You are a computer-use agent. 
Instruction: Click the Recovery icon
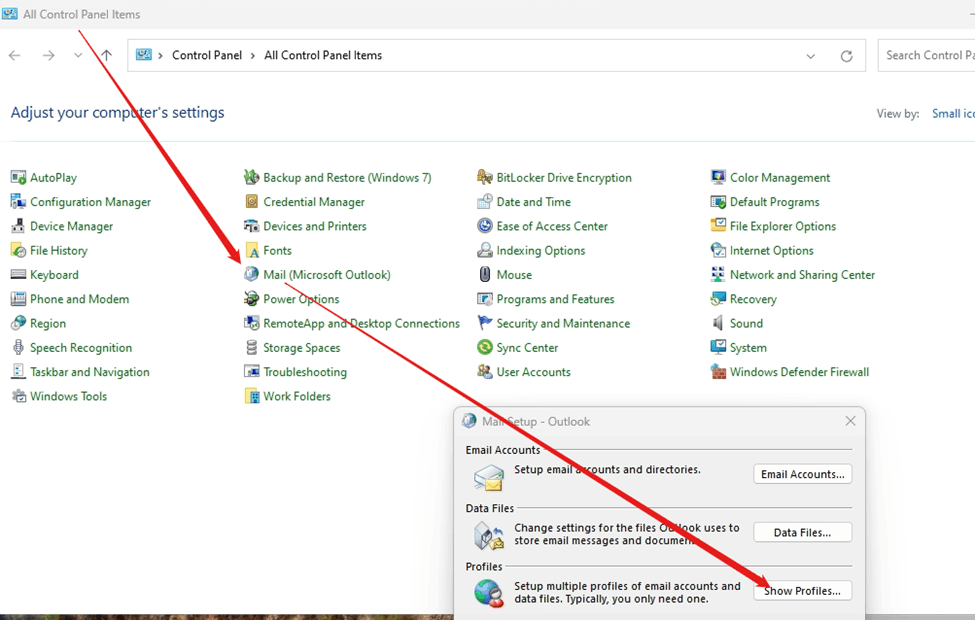pos(718,299)
